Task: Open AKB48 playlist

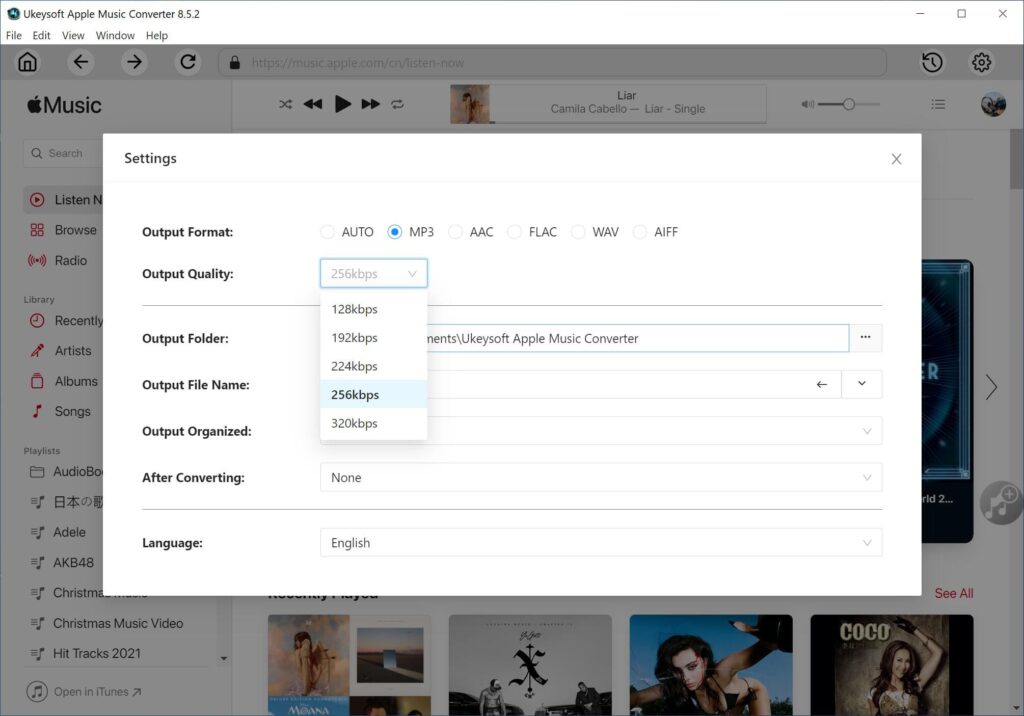Action: pyautogui.click(x=63, y=562)
